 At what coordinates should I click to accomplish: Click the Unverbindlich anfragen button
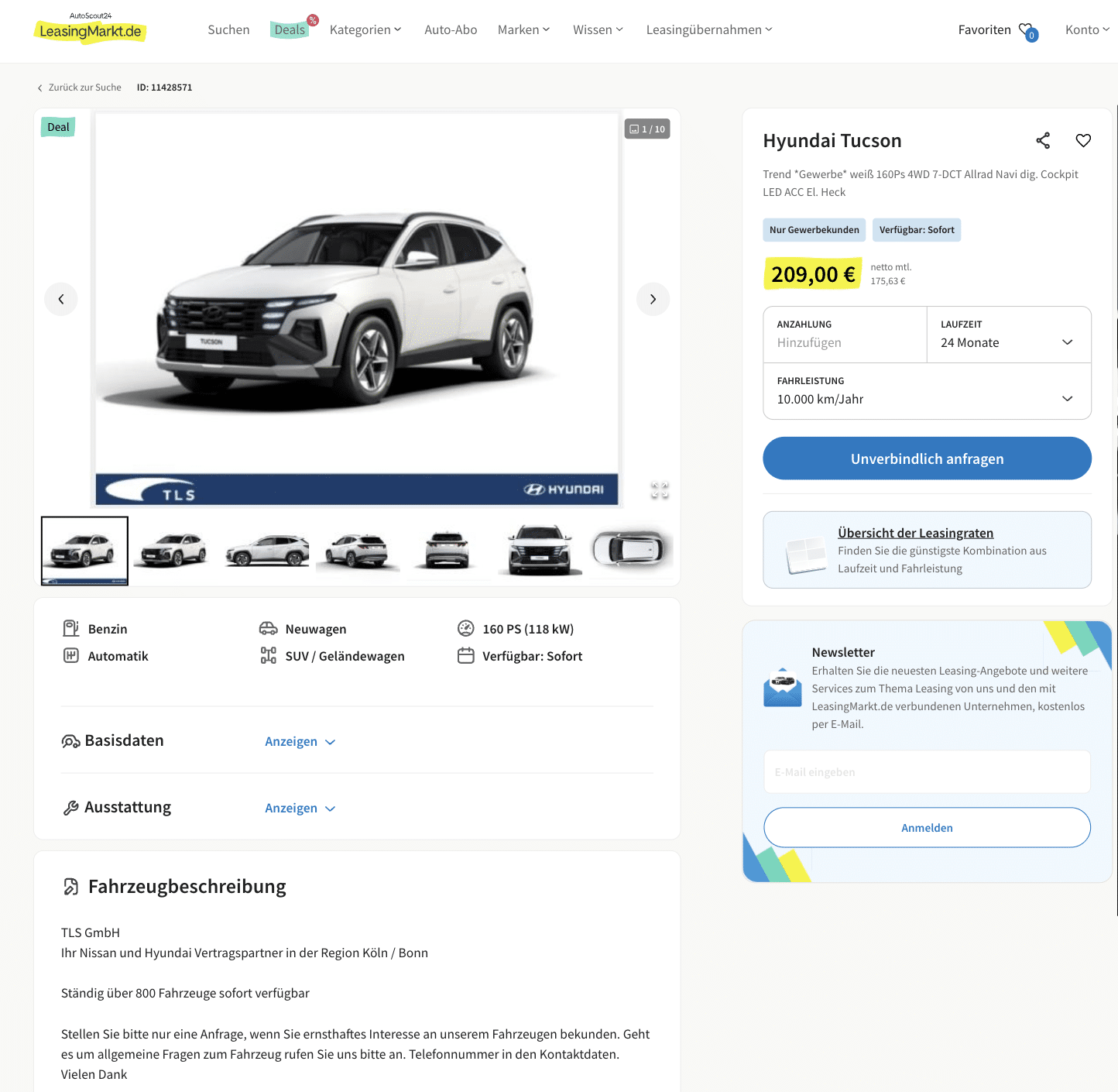pyautogui.click(x=927, y=458)
